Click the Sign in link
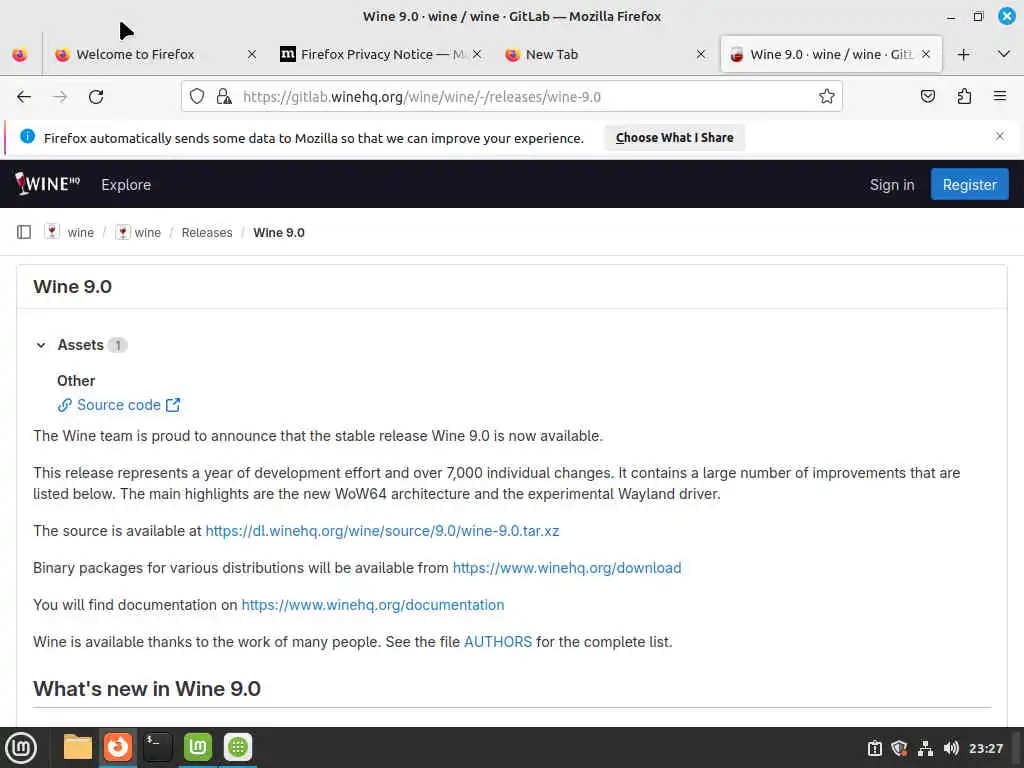1024x768 pixels. pos(891,185)
